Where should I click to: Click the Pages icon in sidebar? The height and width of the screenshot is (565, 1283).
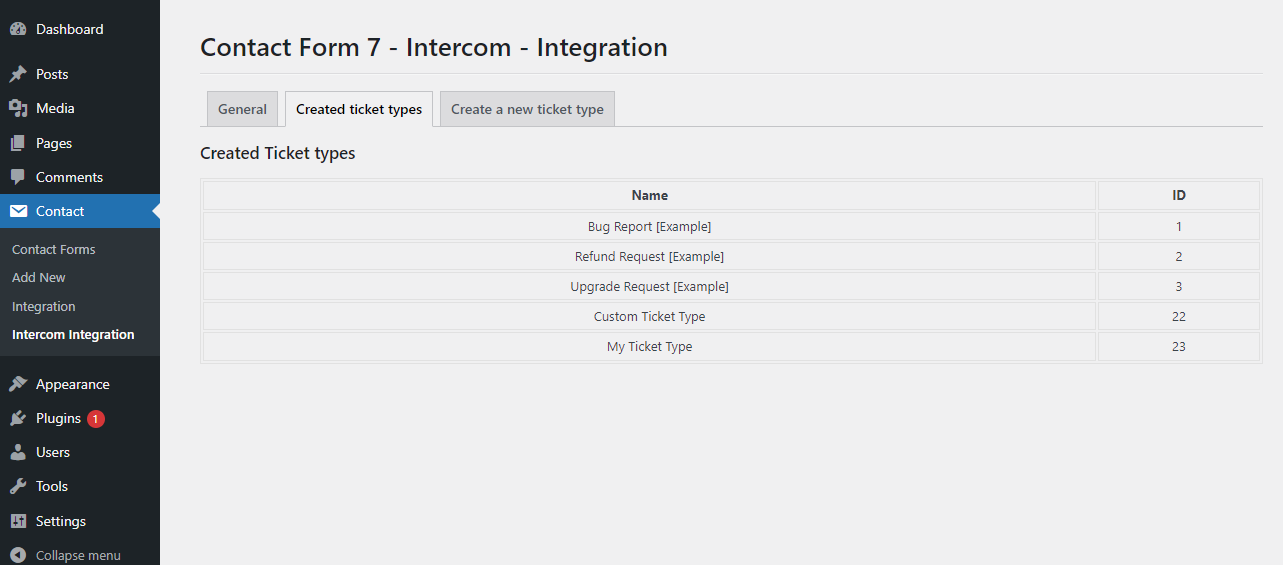pos(18,143)
